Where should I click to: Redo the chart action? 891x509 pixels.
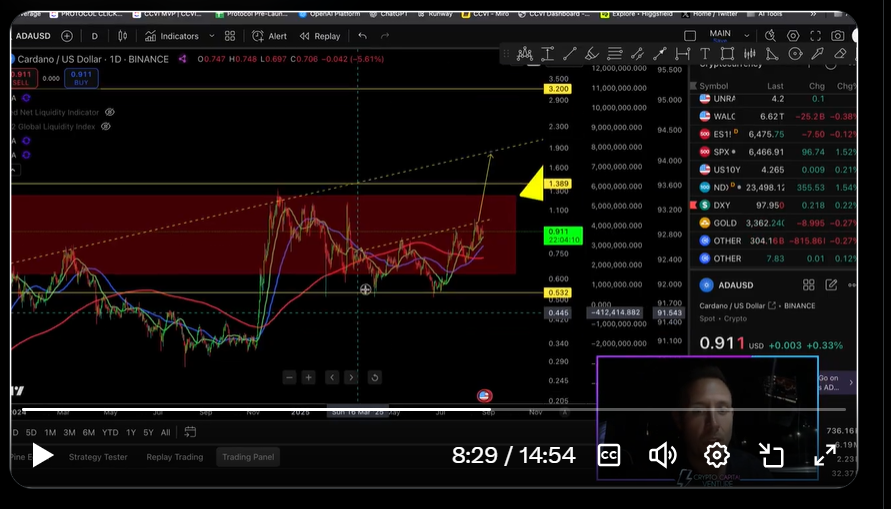(385, 36)
